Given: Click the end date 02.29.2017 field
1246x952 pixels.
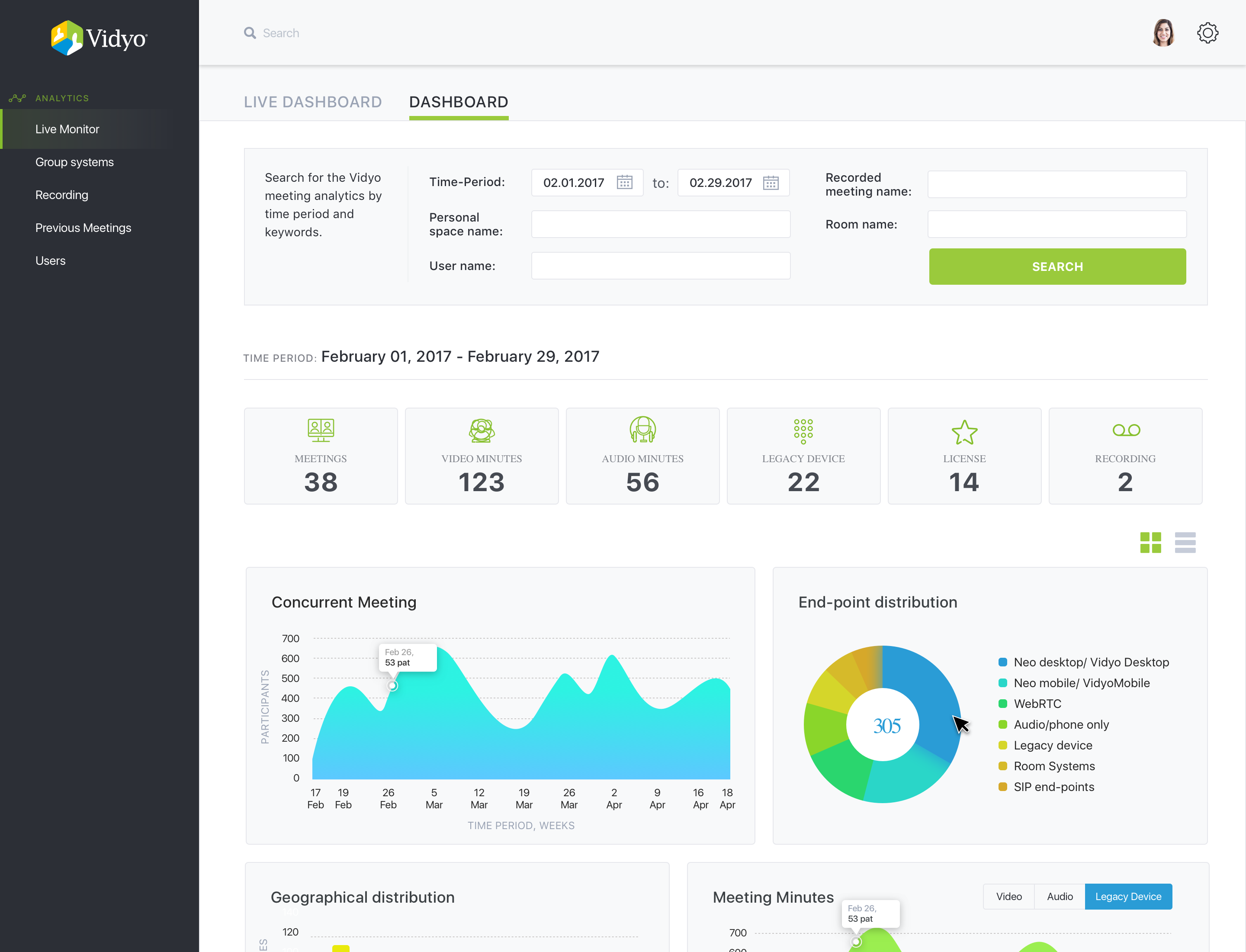Looking at the screenshot, I should tap(733, 183).
